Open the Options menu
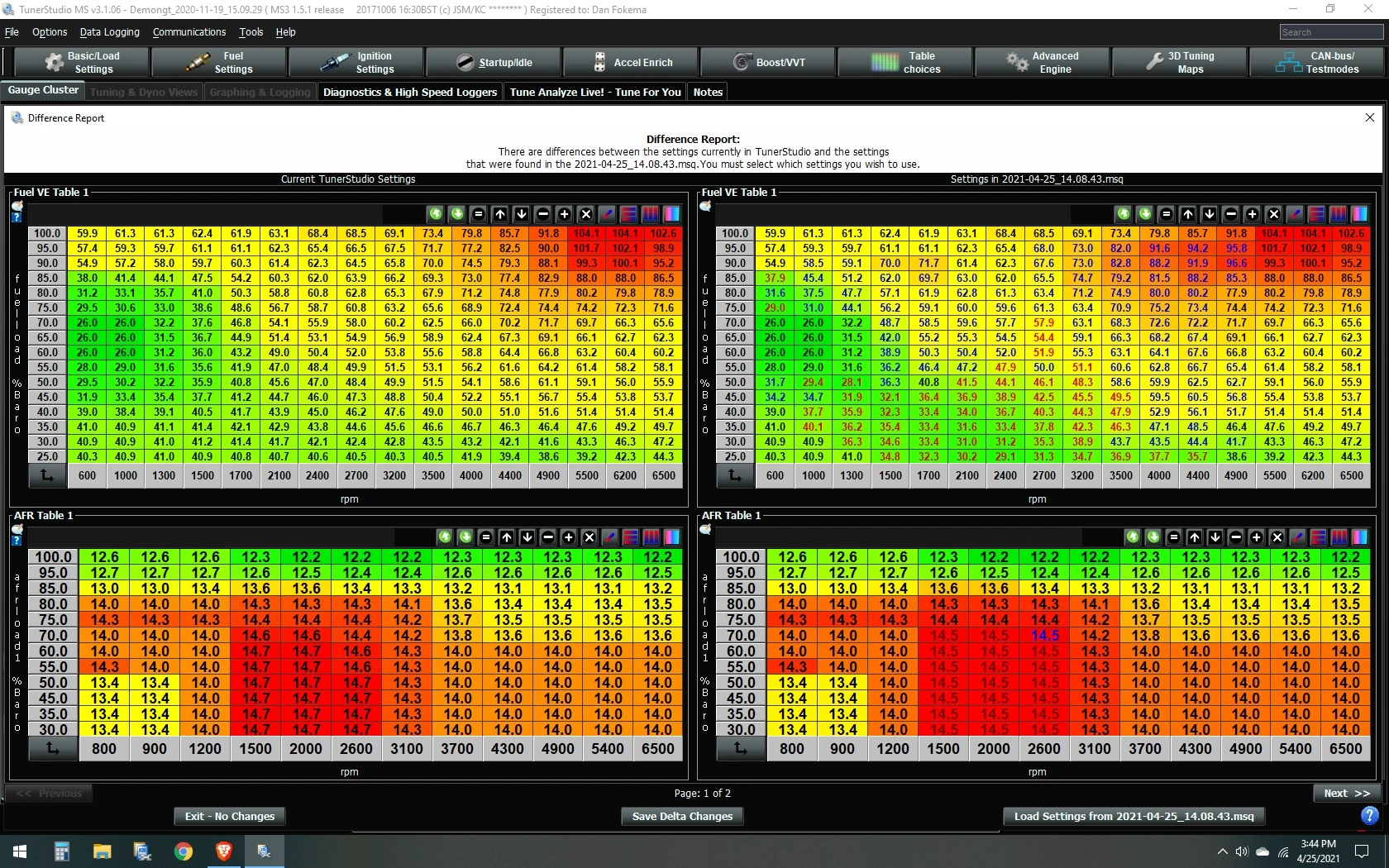Viewport: 1389px width, 868px height. click(50, 32)
